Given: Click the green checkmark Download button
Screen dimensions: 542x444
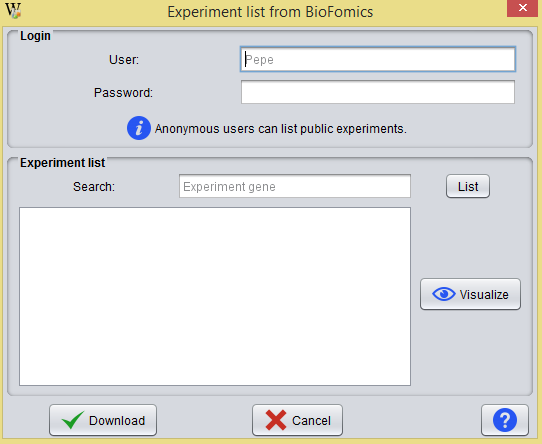Looking at the screenshot, I should 103,420.
